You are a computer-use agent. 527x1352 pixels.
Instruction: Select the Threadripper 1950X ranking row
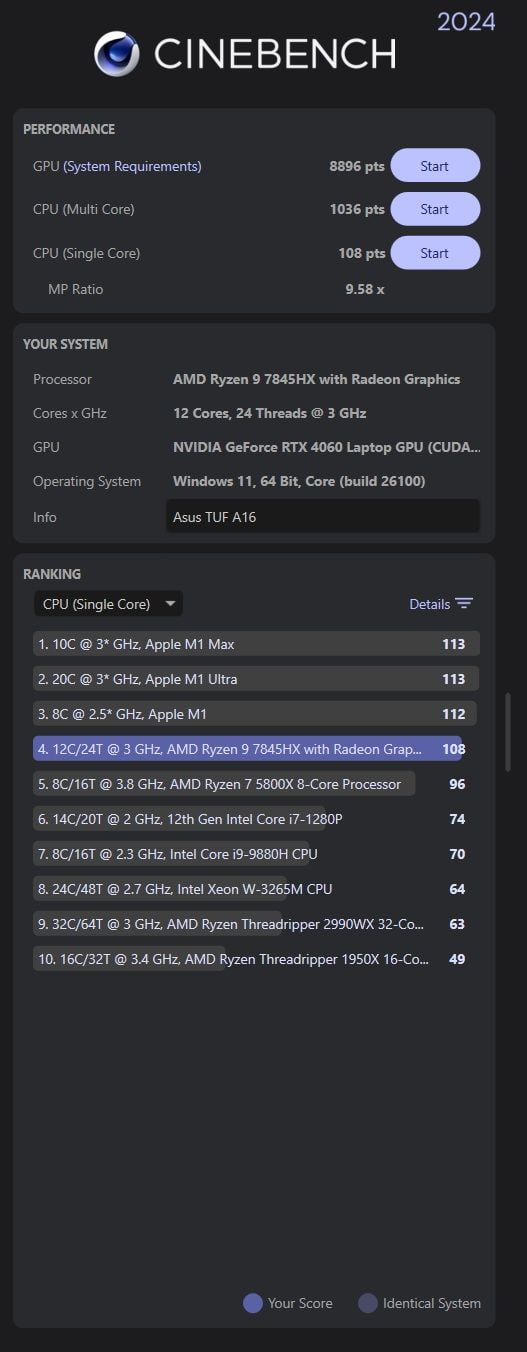click(256, 959)
